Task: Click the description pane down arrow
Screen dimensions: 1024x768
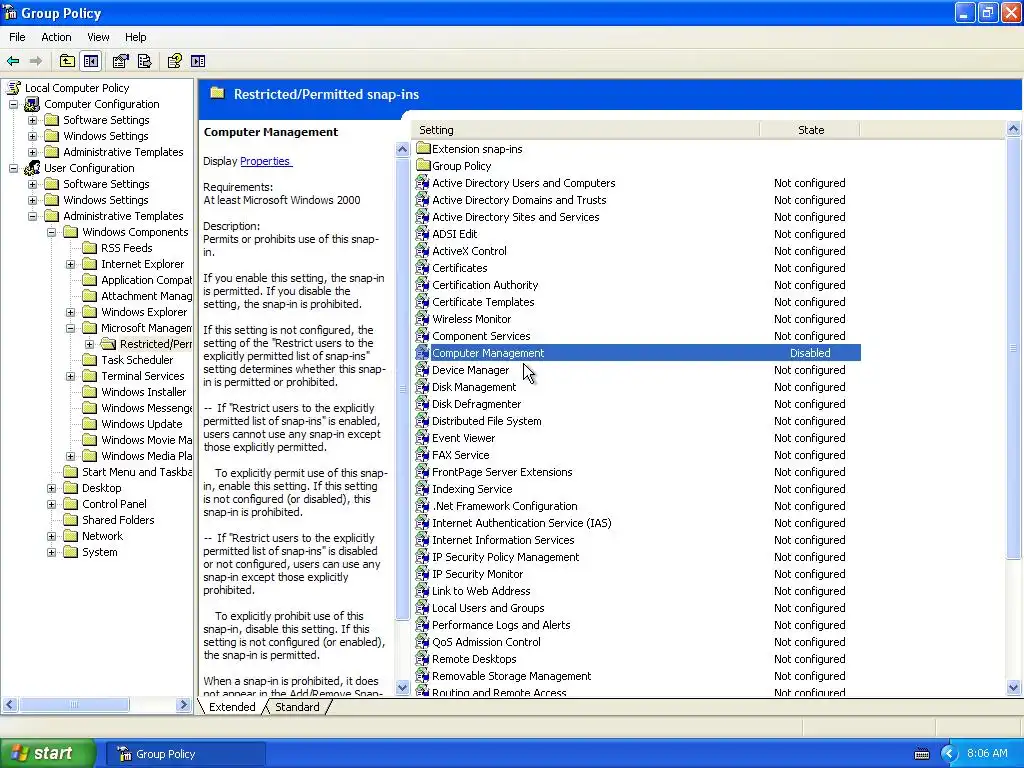Action: (402, 688)
